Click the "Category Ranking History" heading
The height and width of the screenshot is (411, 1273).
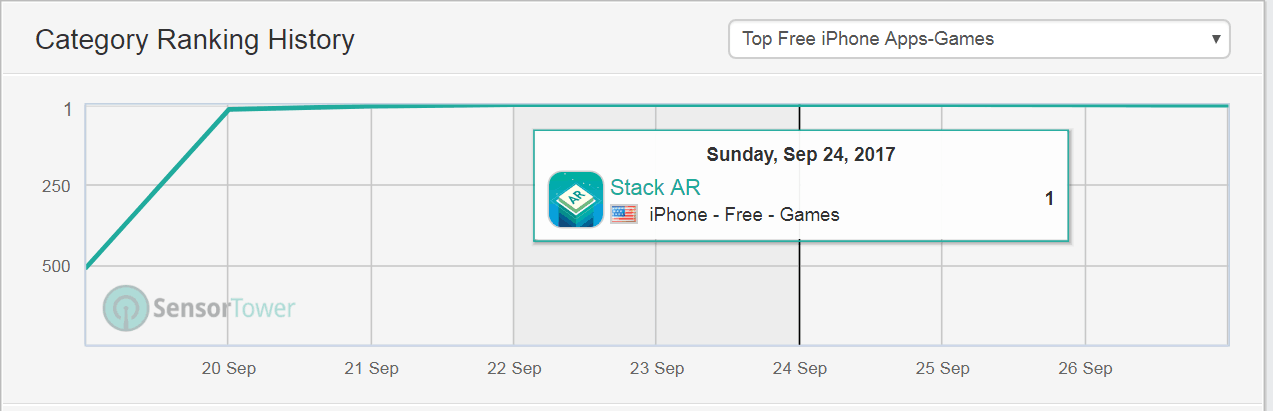[195, 40]
